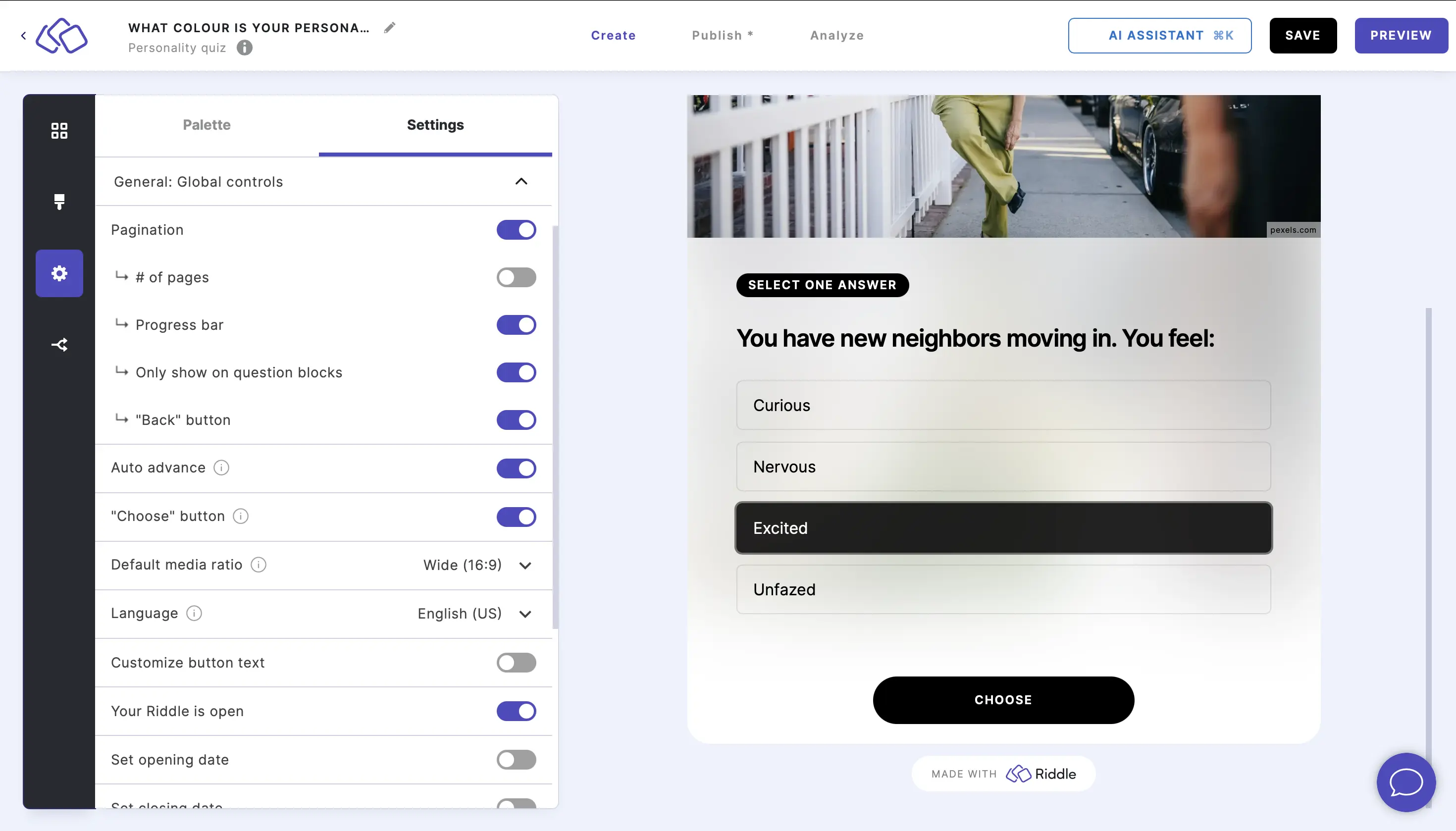Click the share/export icon in left sidebar
This screenshot has height=831, width=1456.
pyautogui.click(x=59, y=344)
